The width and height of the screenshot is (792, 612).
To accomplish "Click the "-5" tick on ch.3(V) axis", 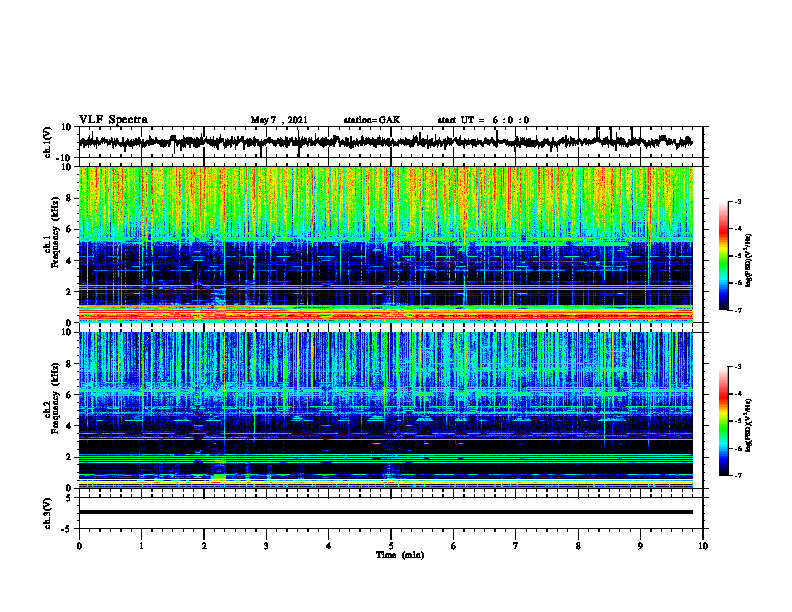I will click(x=68, y=529).
